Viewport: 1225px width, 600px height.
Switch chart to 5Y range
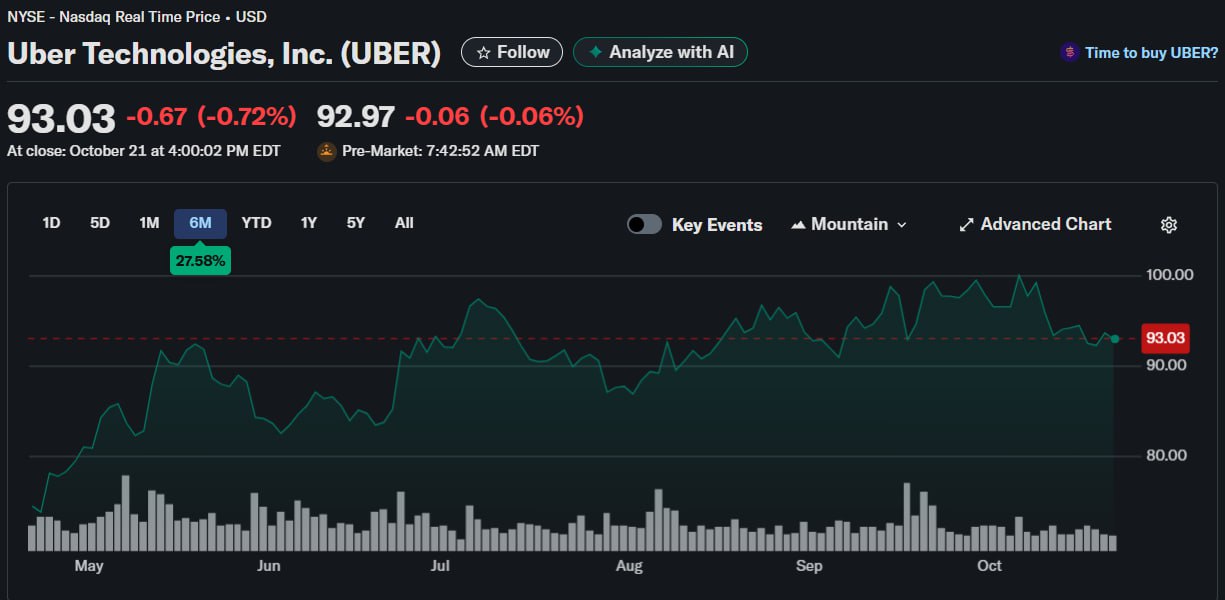click(356, 223)
